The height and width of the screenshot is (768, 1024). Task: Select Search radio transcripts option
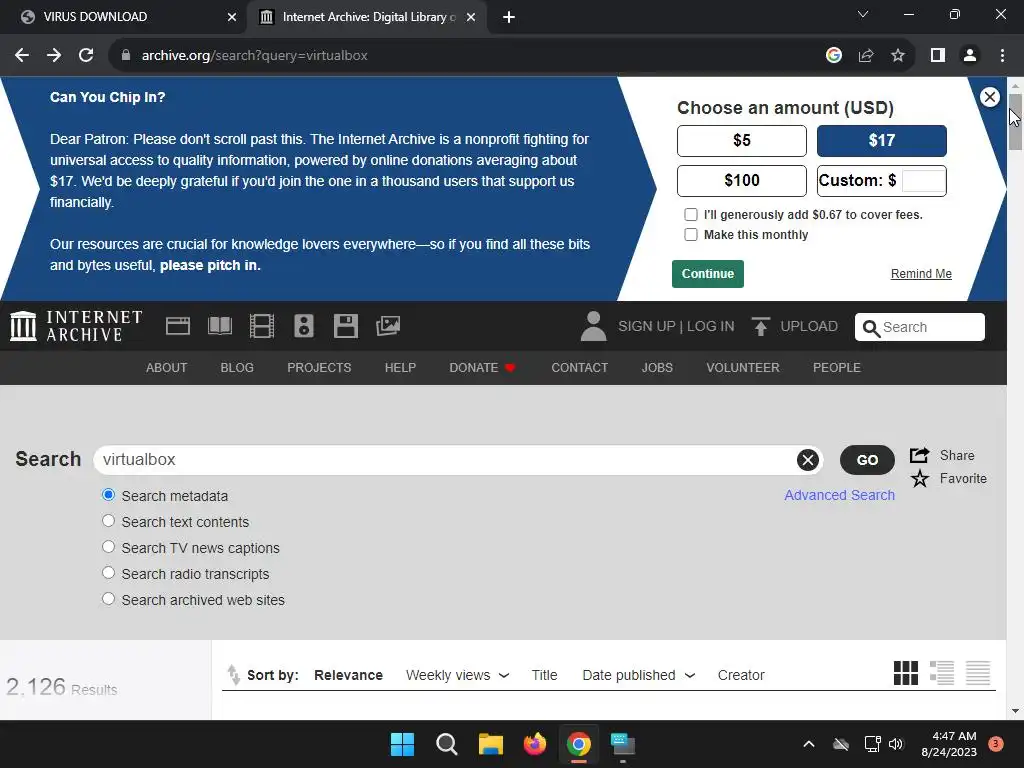point(108,573)
